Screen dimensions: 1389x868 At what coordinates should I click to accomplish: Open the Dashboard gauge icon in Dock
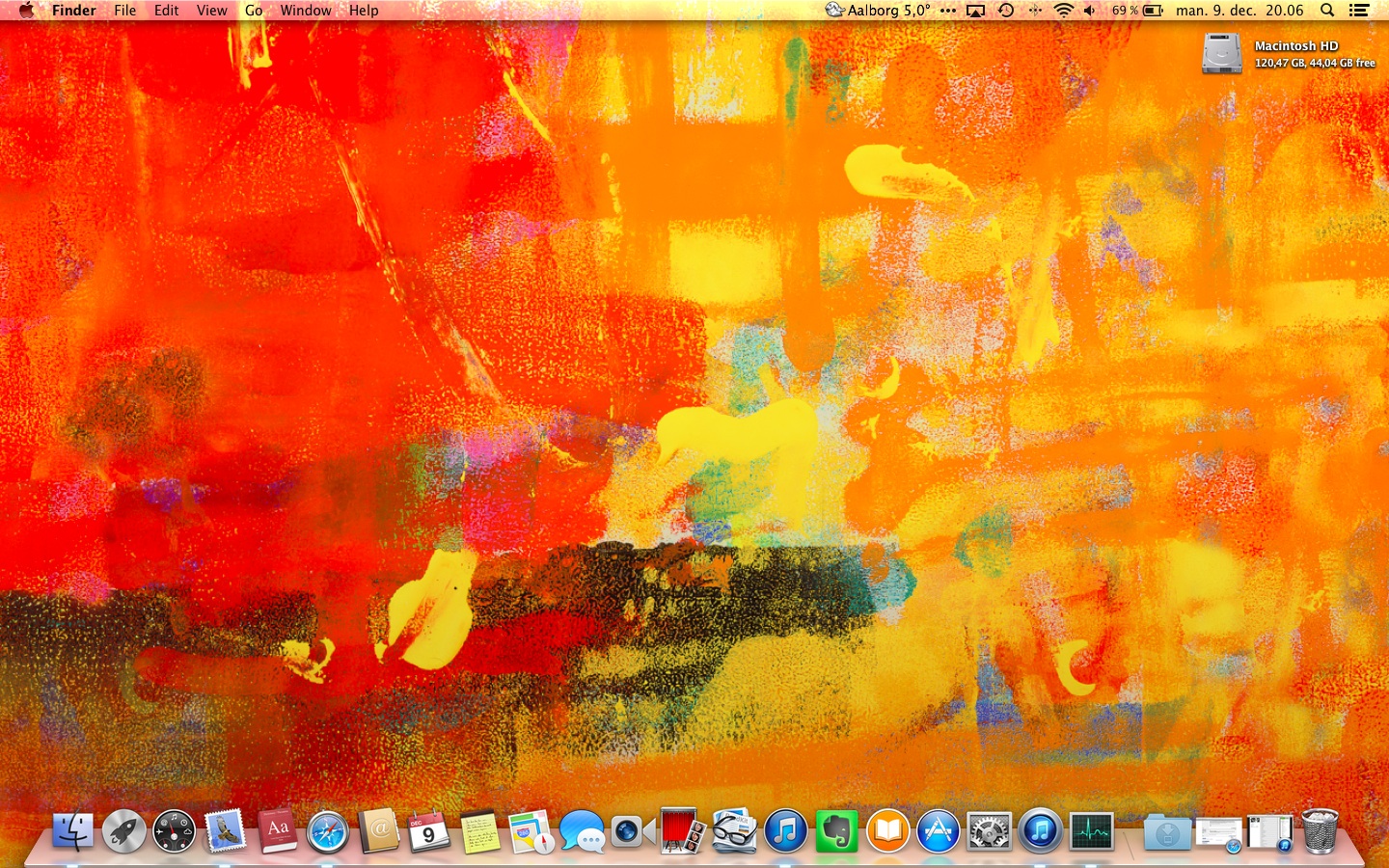175,831
